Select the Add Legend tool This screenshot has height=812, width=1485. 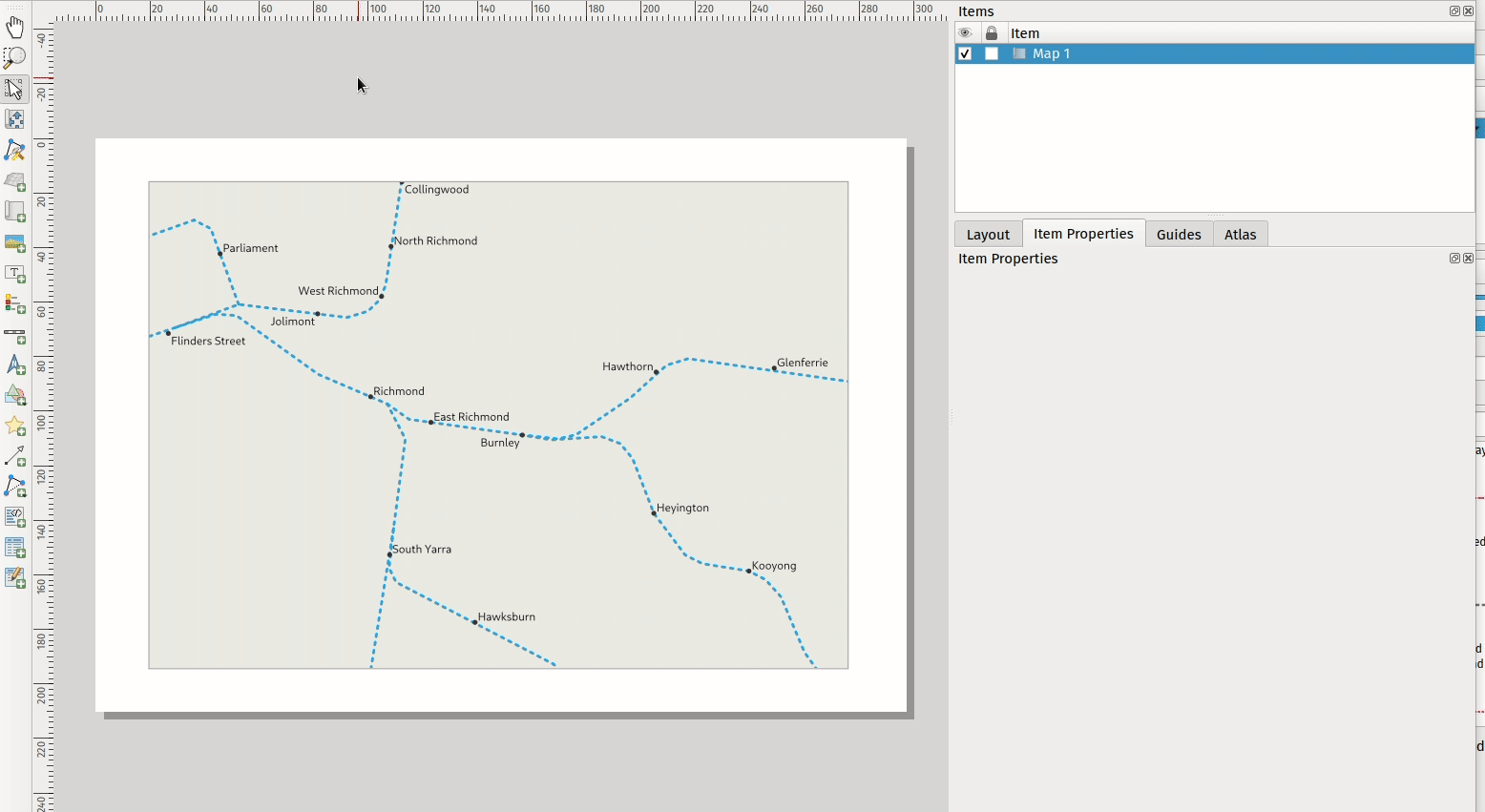click(14, 303)
